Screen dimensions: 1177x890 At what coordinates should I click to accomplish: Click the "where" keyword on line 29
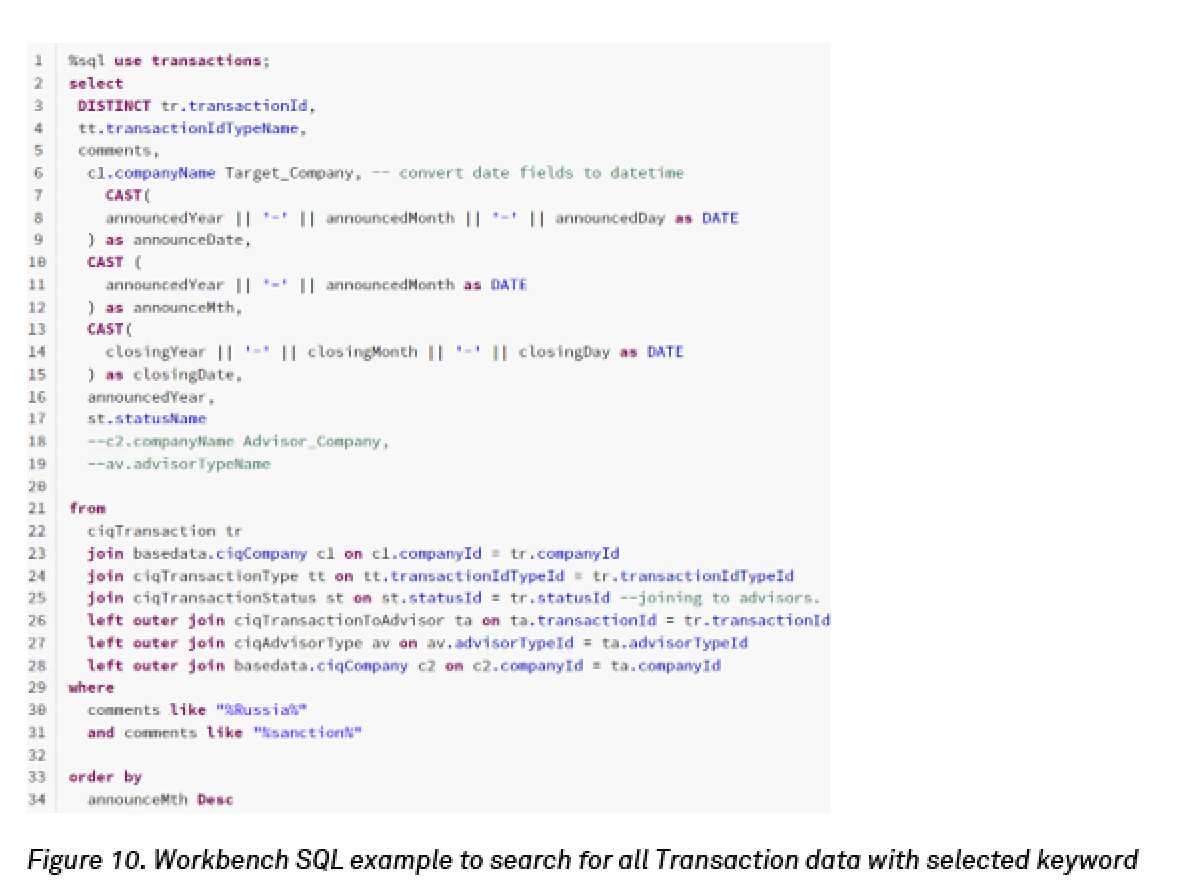point(91,688)
